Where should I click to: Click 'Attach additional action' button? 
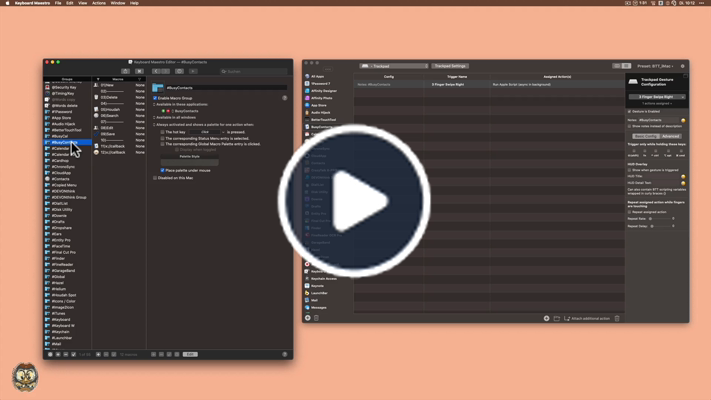click(x=587, y=318)
